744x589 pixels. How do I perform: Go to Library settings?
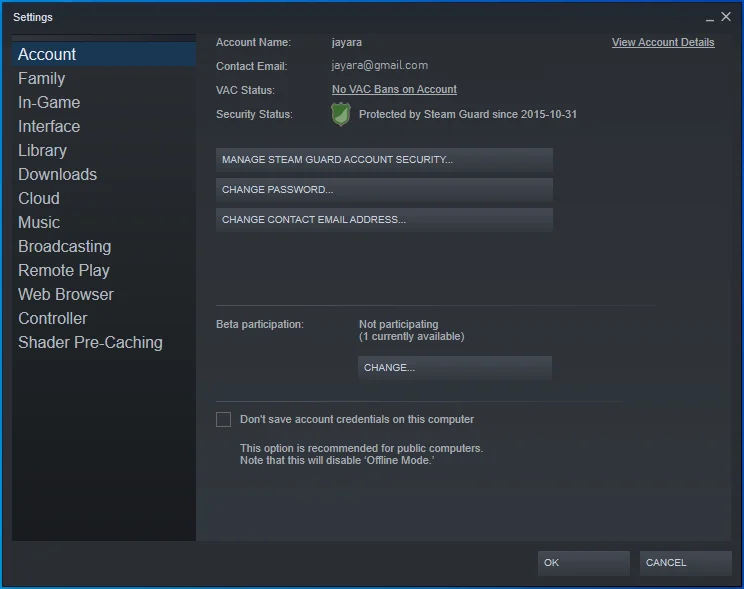click(x=104, y=150)
